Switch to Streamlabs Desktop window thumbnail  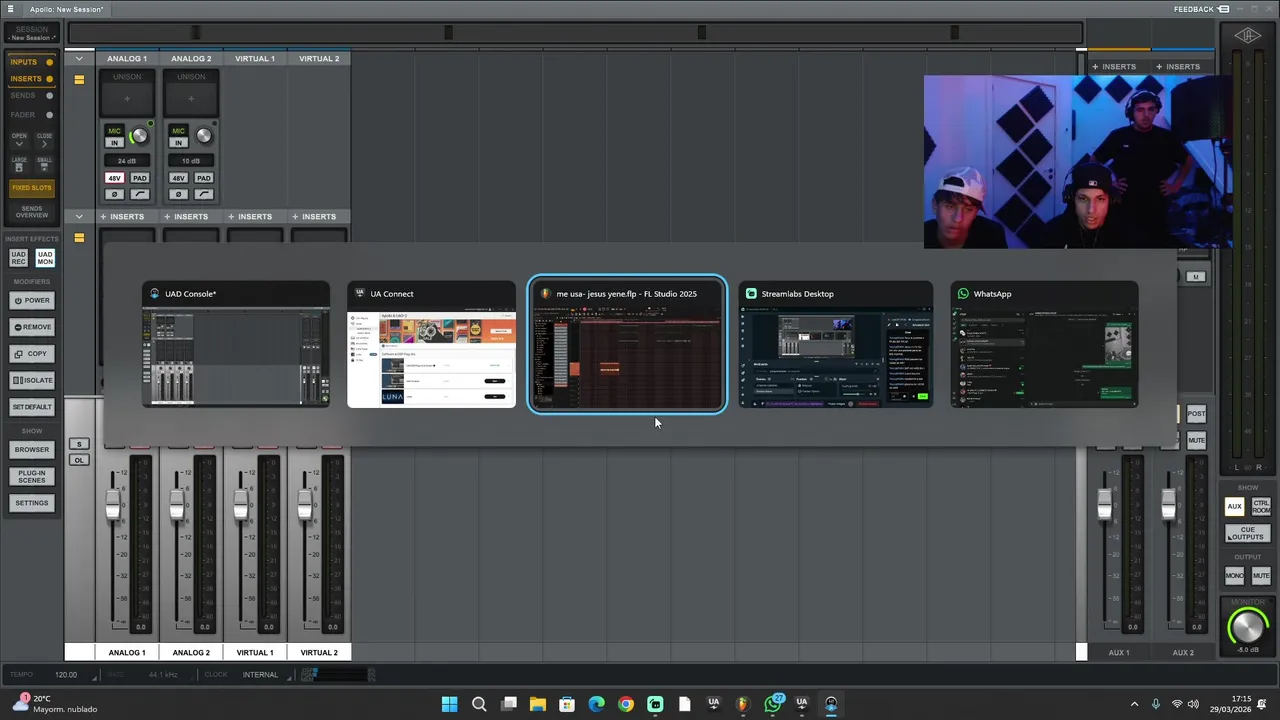(836, 345)
